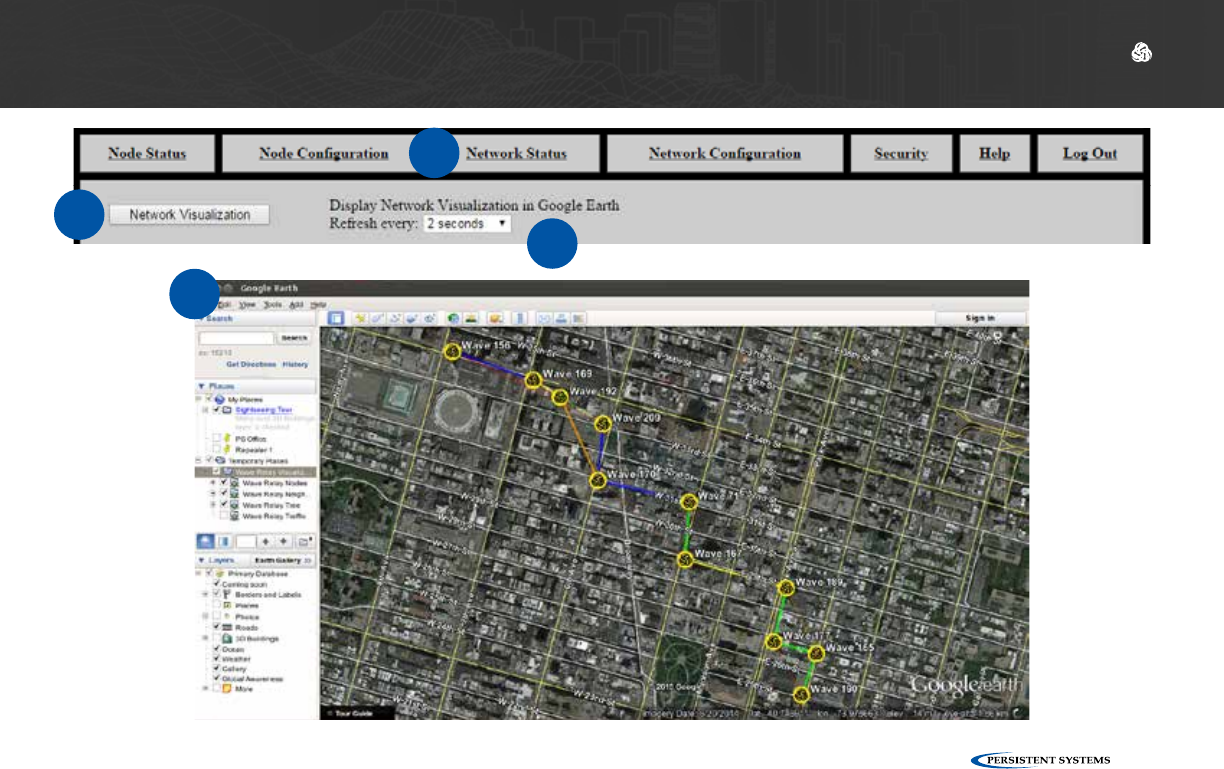Disable the Roads layer checkbox
Screen dimensions: 1224x769
[x=216, y=626]
